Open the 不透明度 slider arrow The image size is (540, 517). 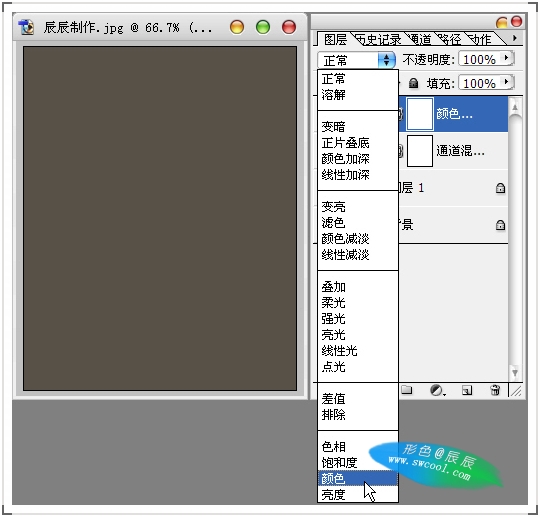pyautogui.click(x=507, y=58)
